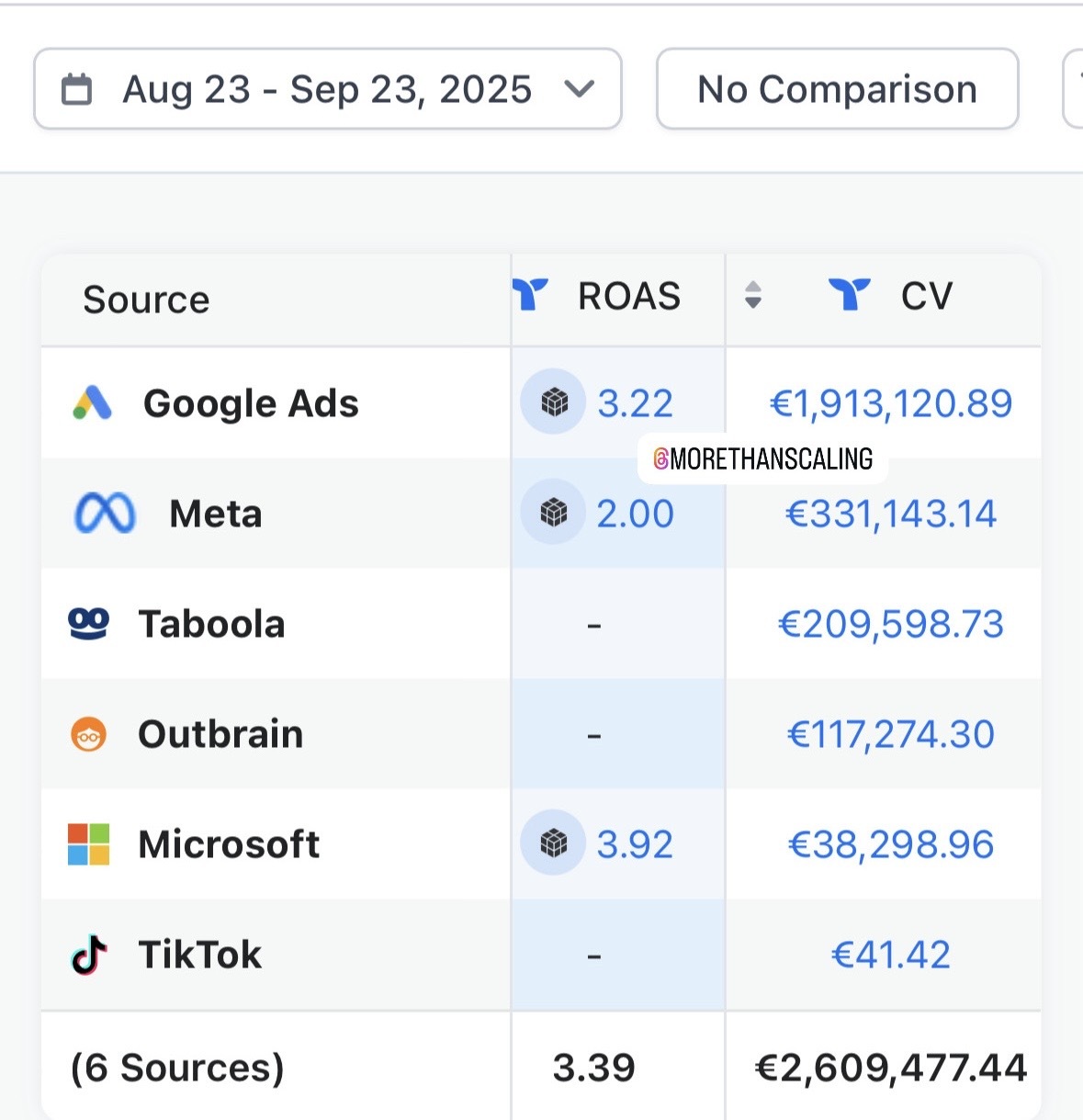Sort by the CV column header
This screenshot has width=1083, height=1120.
tap(927, 296)
